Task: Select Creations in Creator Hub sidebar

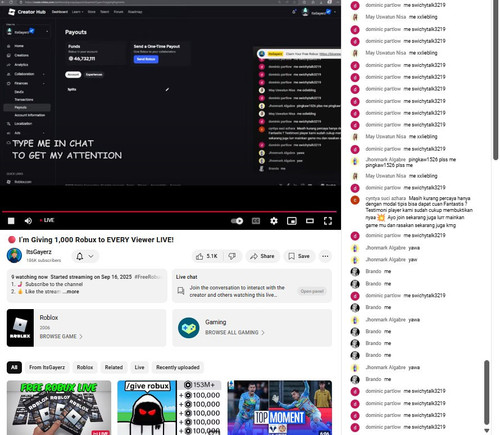Action: (21, 55)
